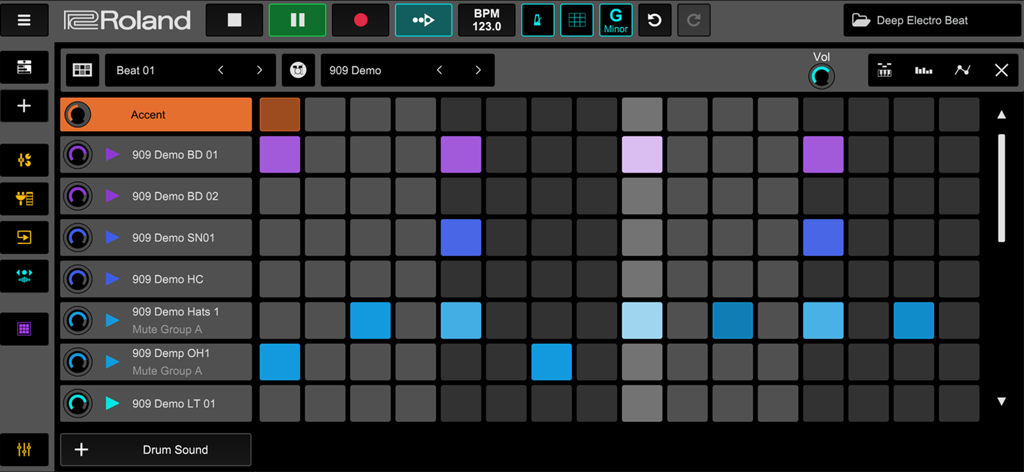This screenshot has height=472, width=1024.
Task: Pause playback with the green pause button
Action: pyautogui.click(x=297, y=20)
